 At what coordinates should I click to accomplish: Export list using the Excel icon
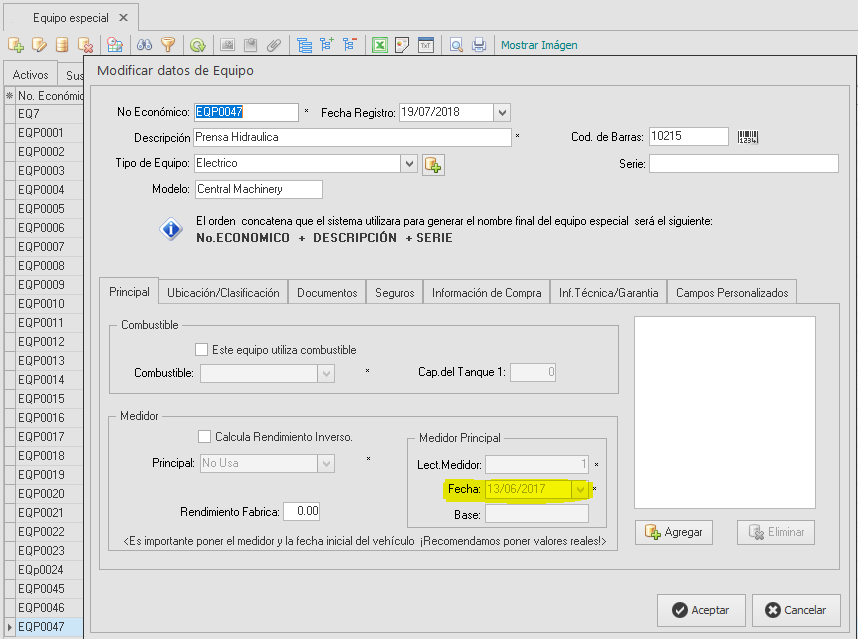380,45
